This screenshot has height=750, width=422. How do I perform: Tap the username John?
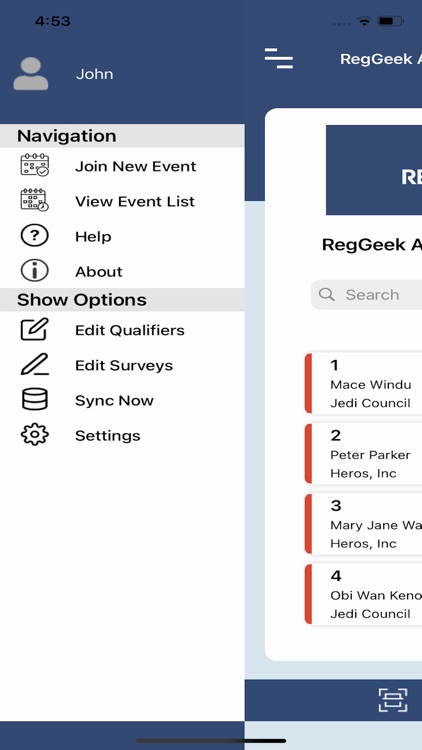point(95,74)
